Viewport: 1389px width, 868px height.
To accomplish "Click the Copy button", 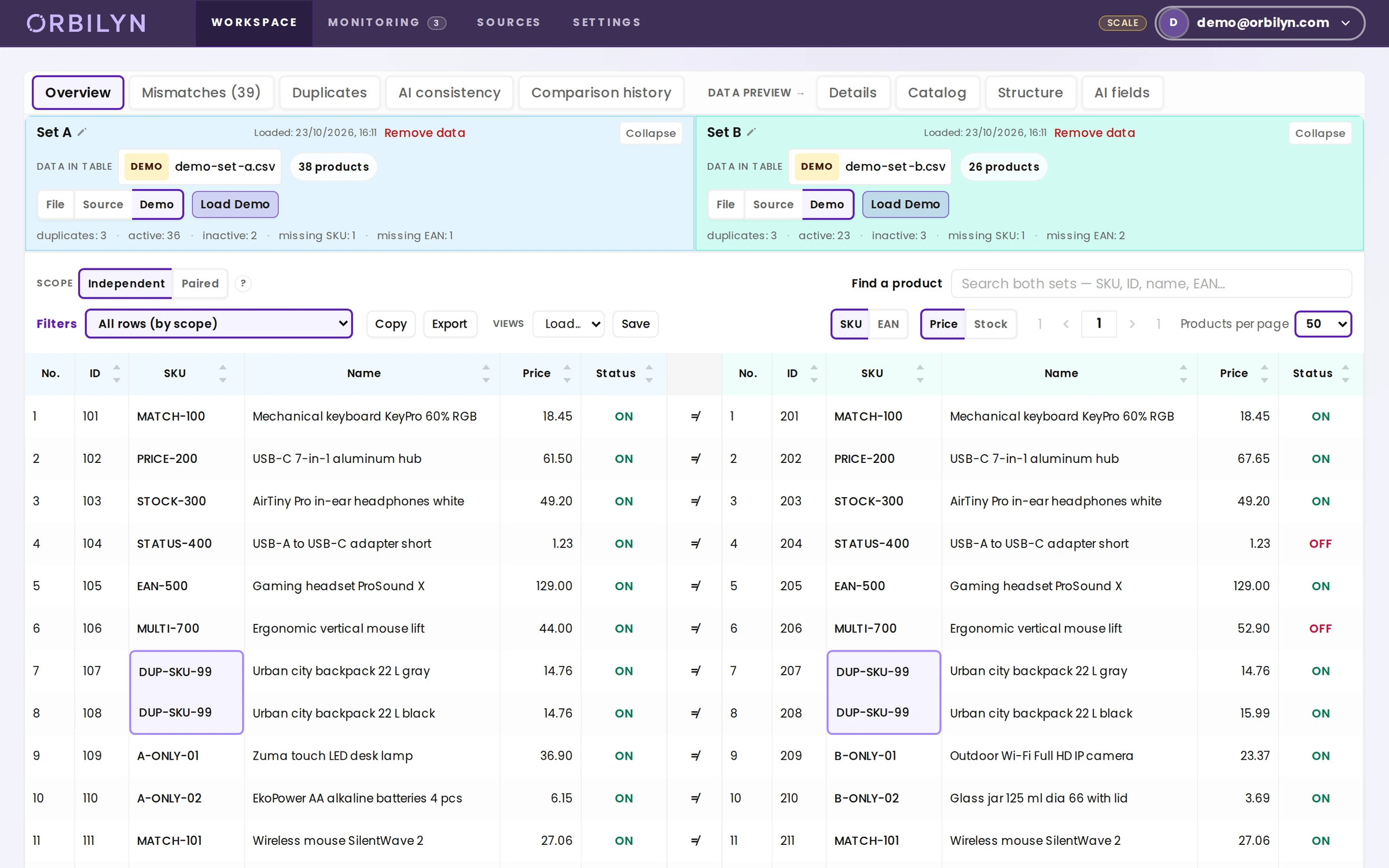I will click(x=391, y=324).
